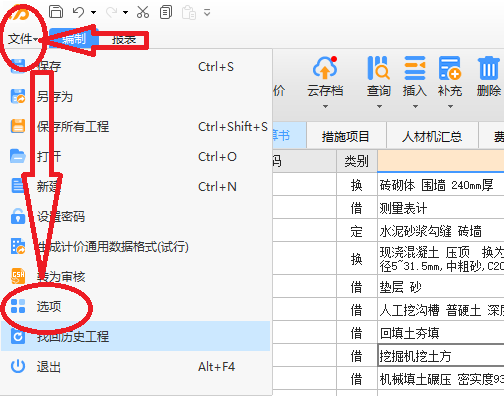Click the 查询 search icon
The width and height of the screenshot is (504, 396).
tap(378, 68)
